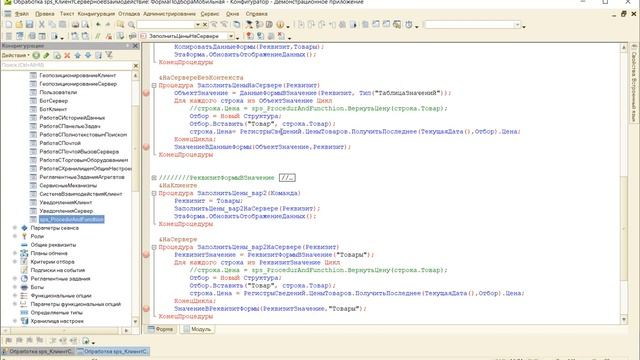Click configuration tree horizontal scroll right arrow
Screen dimensions: 640x360
click(x=127, y=330)
